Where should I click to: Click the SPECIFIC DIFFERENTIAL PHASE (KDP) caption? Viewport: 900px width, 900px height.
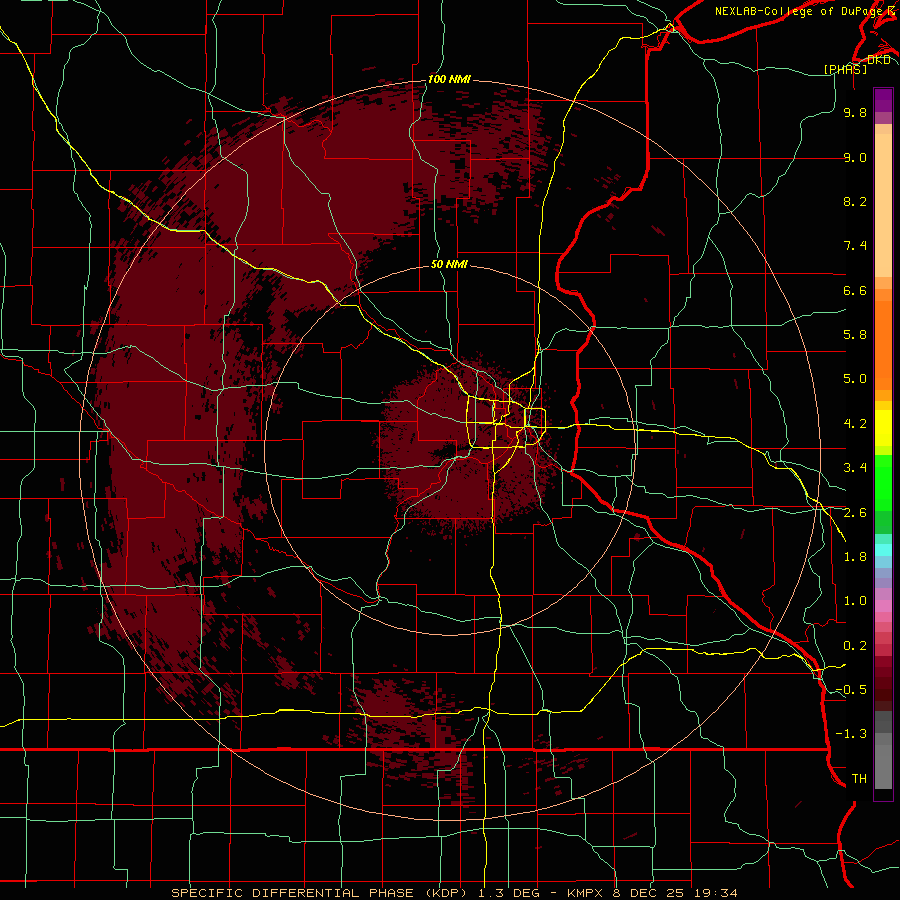click(318, 893)
